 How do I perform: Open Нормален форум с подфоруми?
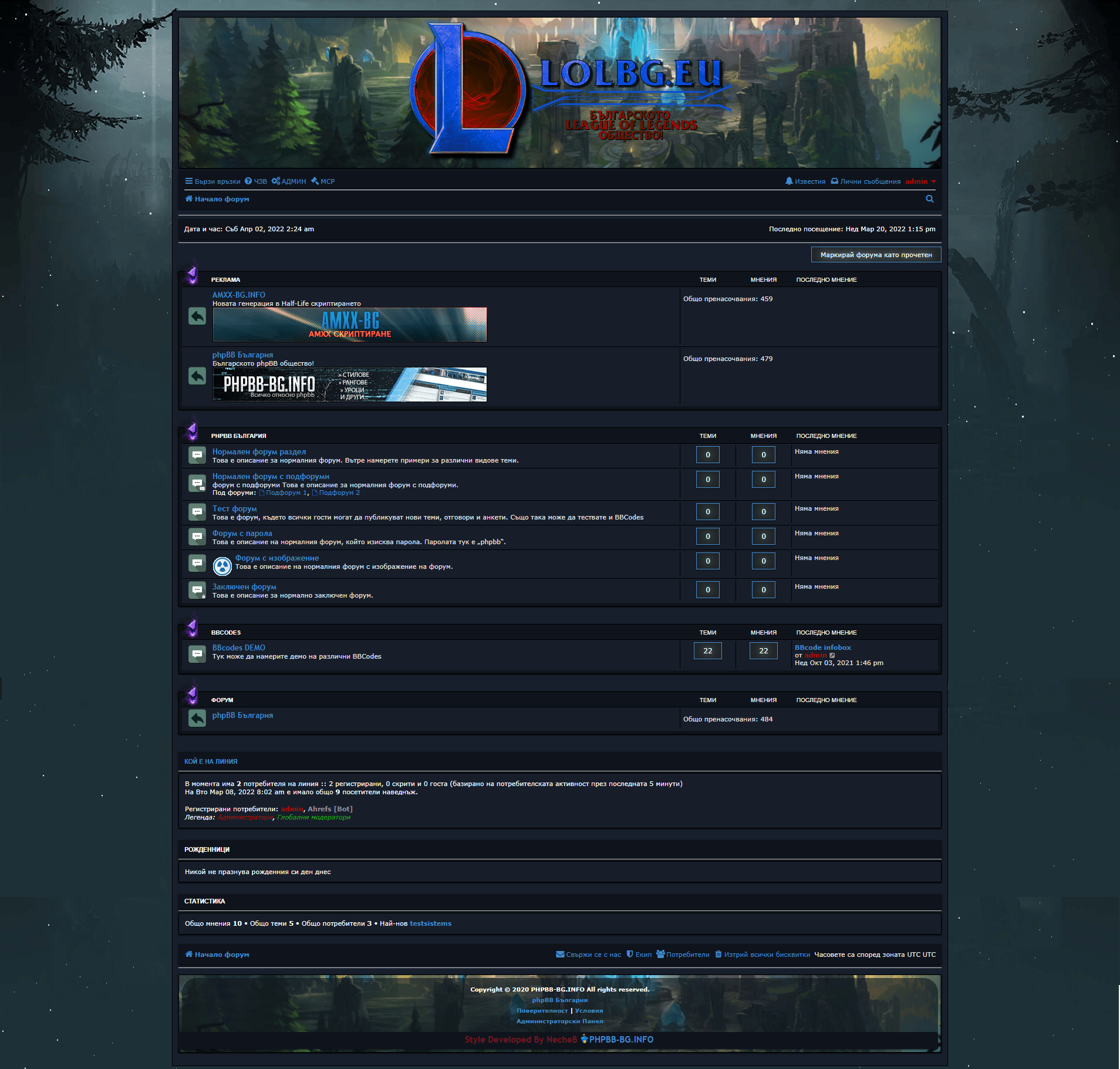coord(271,476)
